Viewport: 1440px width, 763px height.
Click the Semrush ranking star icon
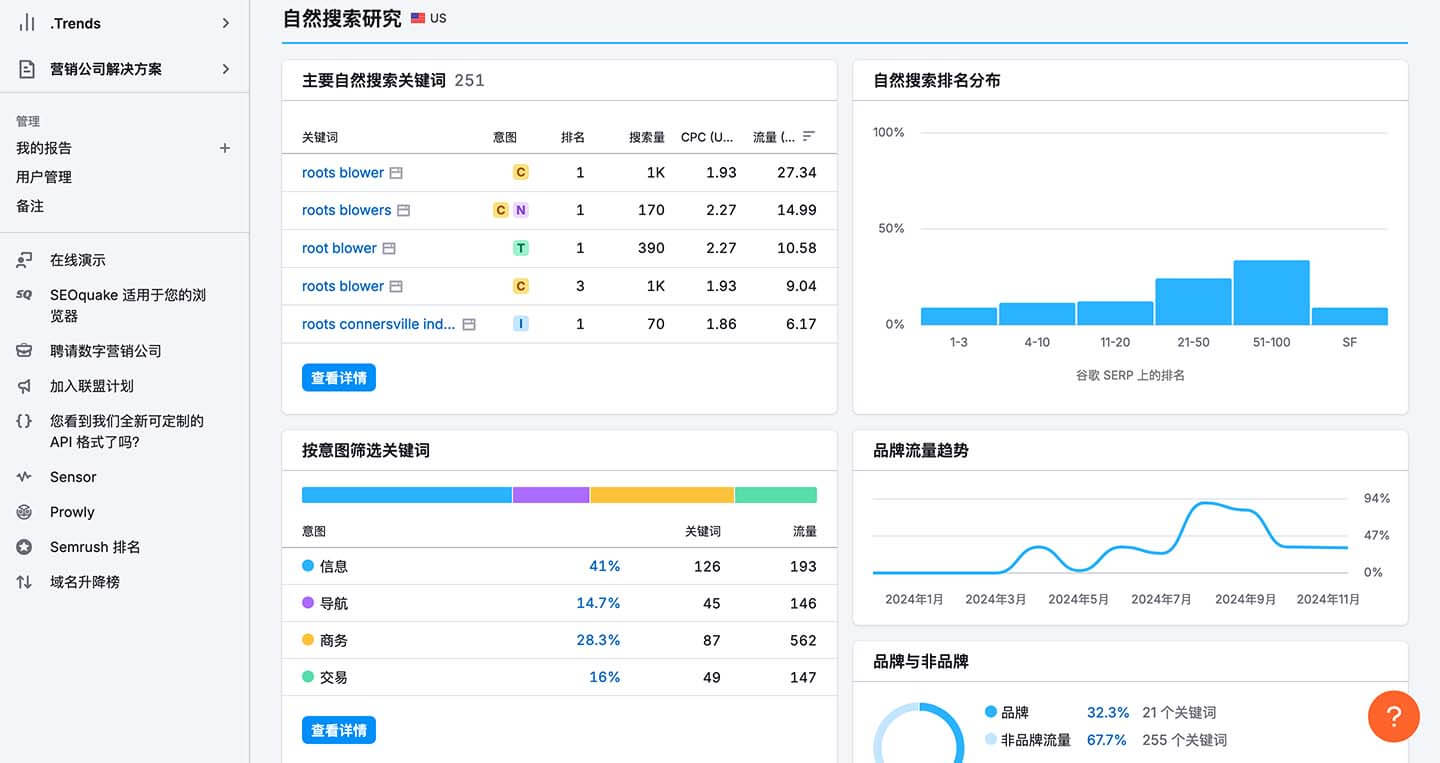point(24,547)
